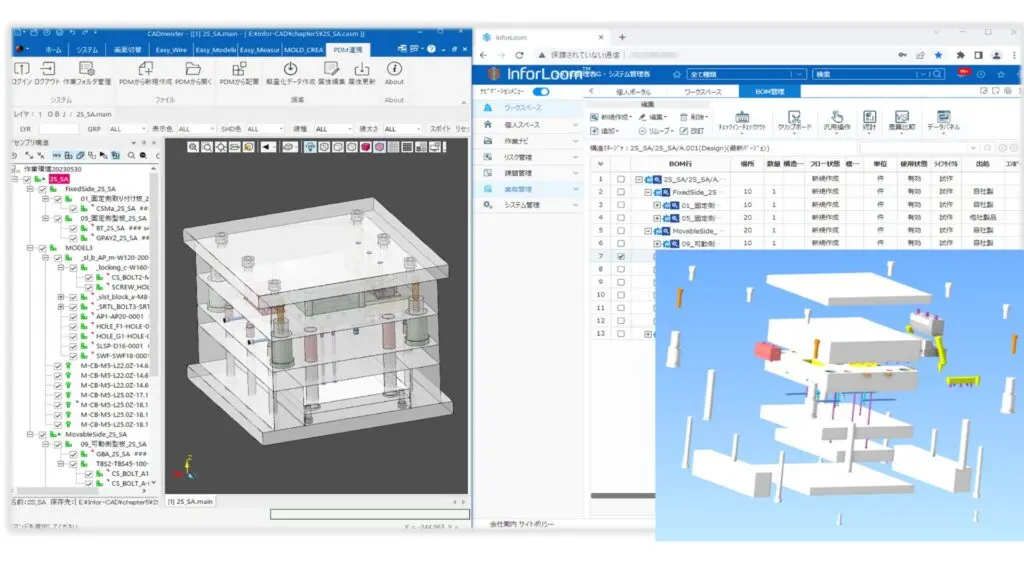Tick the checkbox in BOM row 2
The width and height of the screenshot is (1024, 576).
[621, 192]
